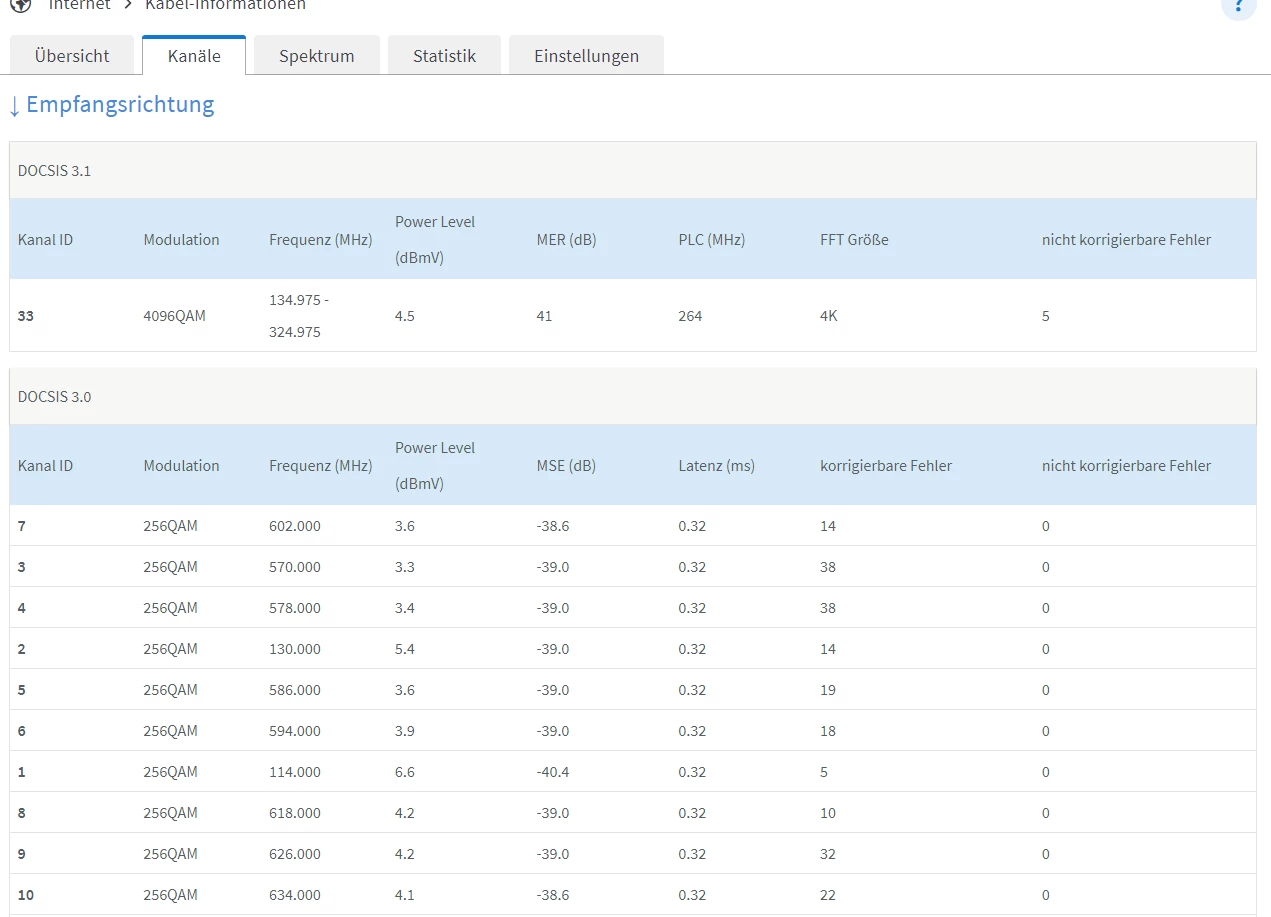Click the FFT Größe column header

[854, 240]
